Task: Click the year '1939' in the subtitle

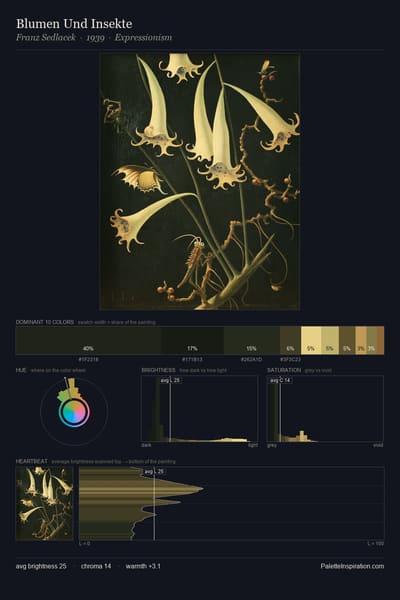Action: [95, 38]
